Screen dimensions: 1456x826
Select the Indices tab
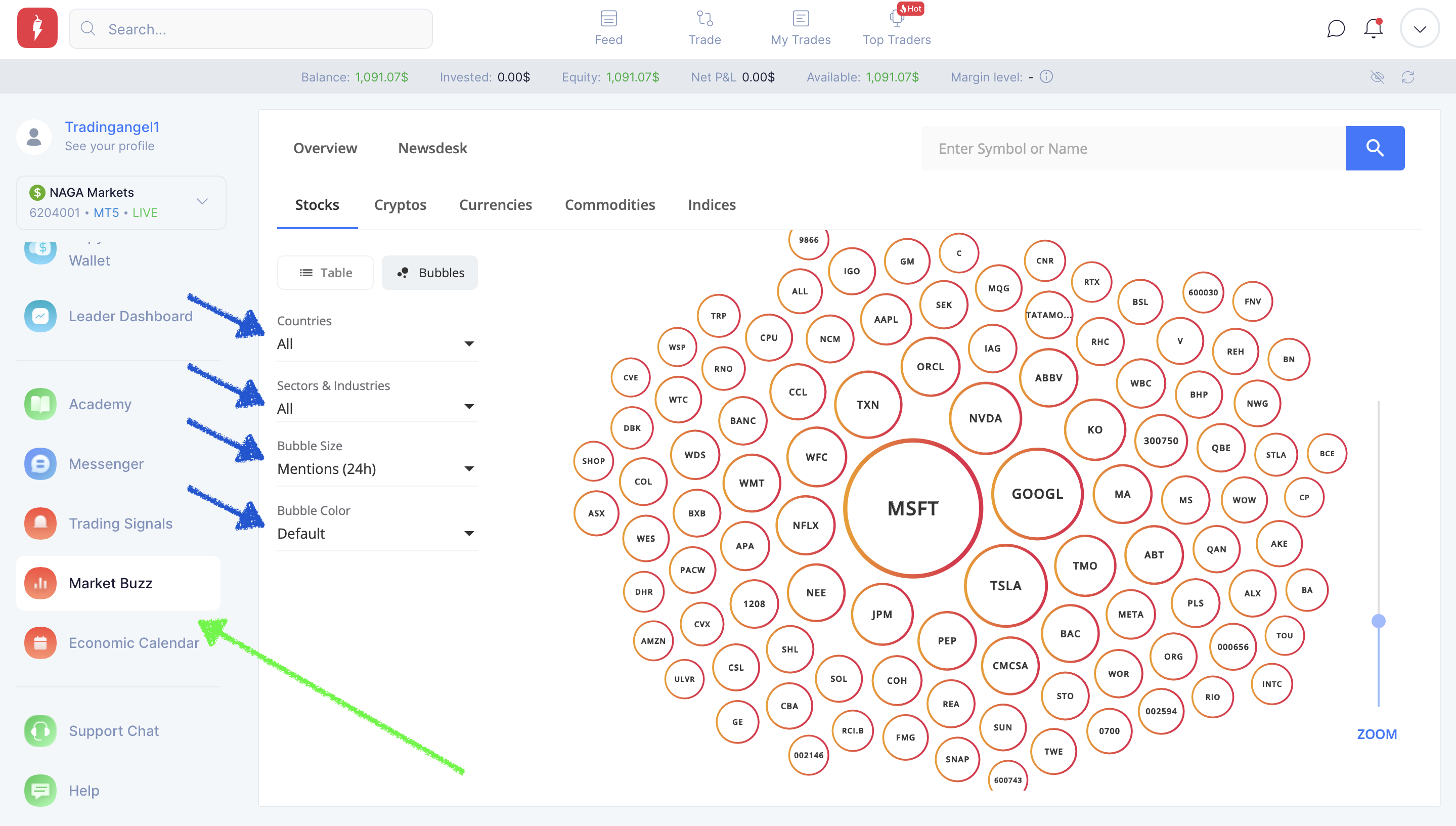click(712, 205)
